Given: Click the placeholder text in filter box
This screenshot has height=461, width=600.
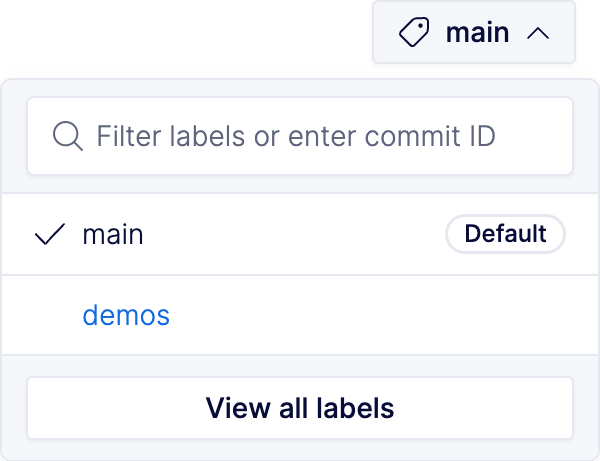Looking at the screenshot, I should pos(296,136).
